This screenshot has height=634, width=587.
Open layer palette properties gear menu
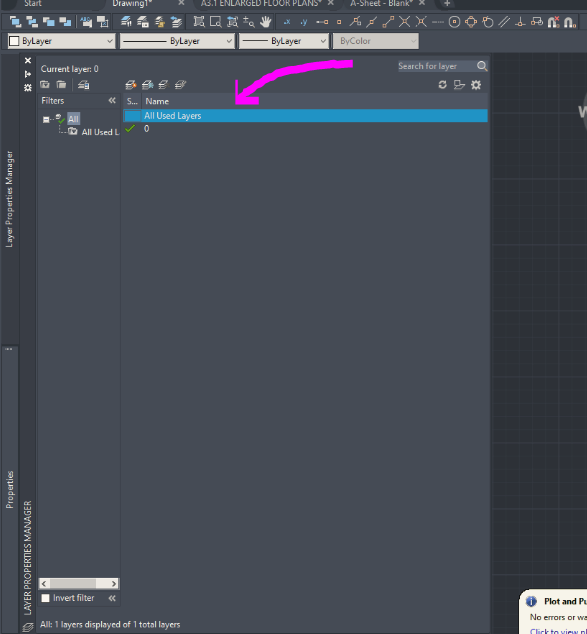[28, 87]
